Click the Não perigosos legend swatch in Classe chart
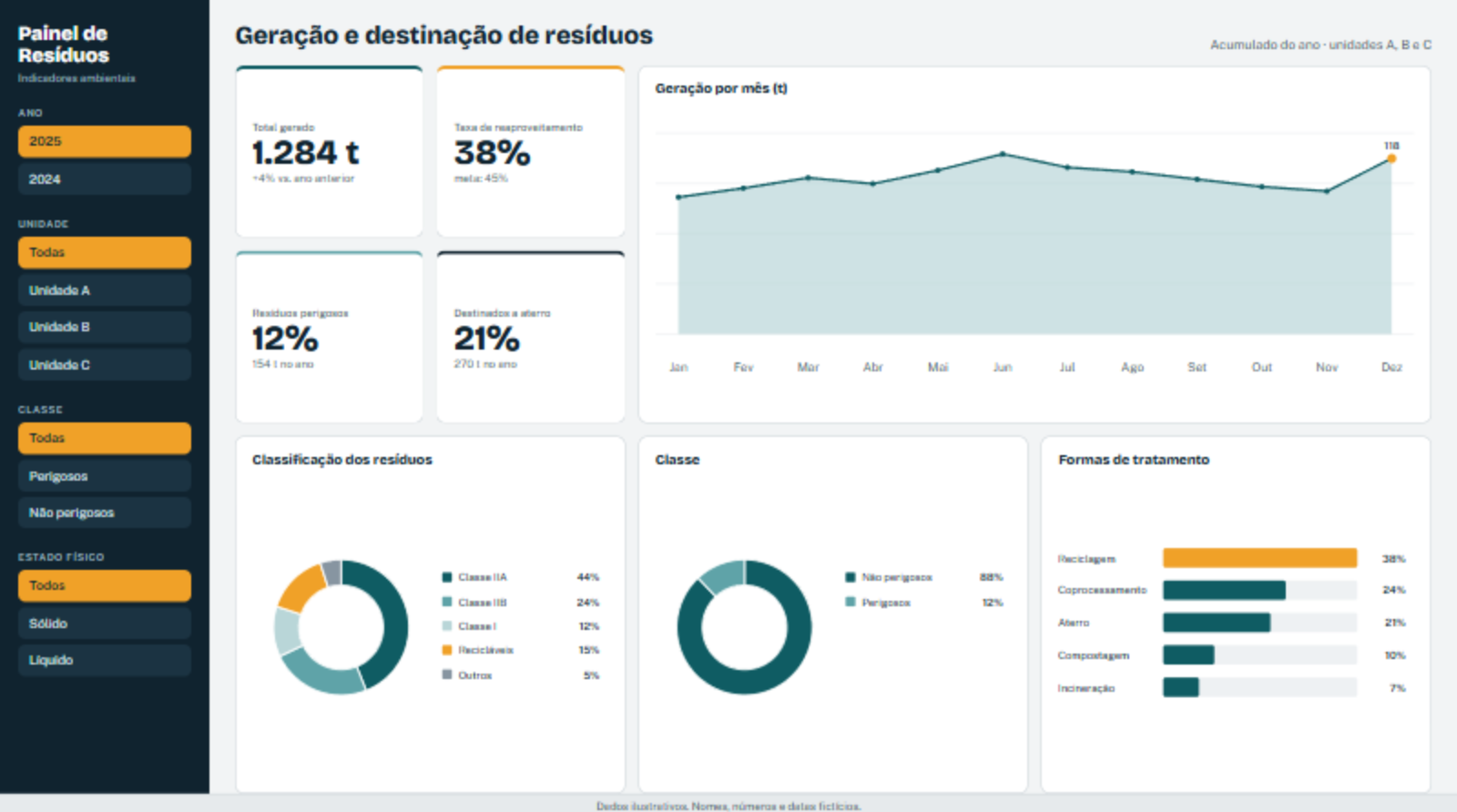1457x812 pixels. pos(851,577)
